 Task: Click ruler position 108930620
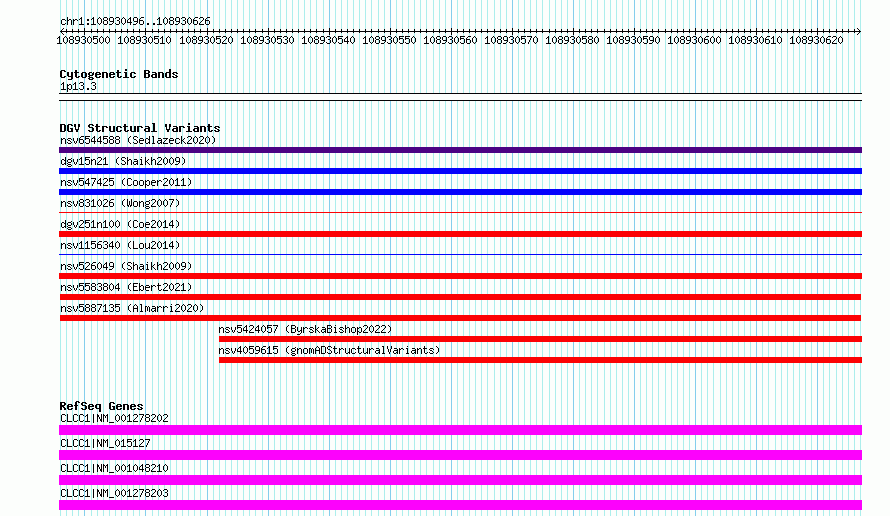(816, 40)
